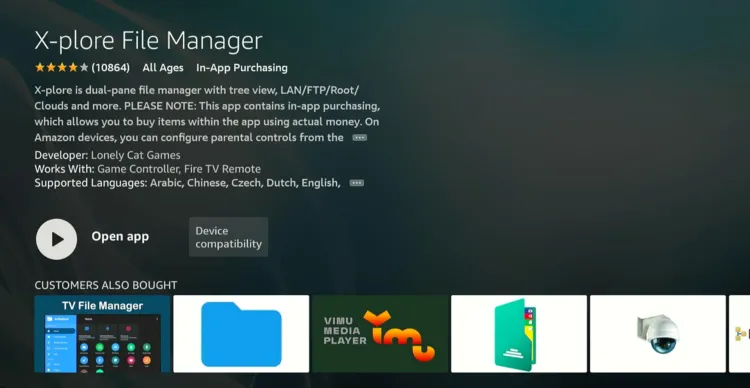
Task: Click the review count (10864)
Action: click(x=110, y=68)
